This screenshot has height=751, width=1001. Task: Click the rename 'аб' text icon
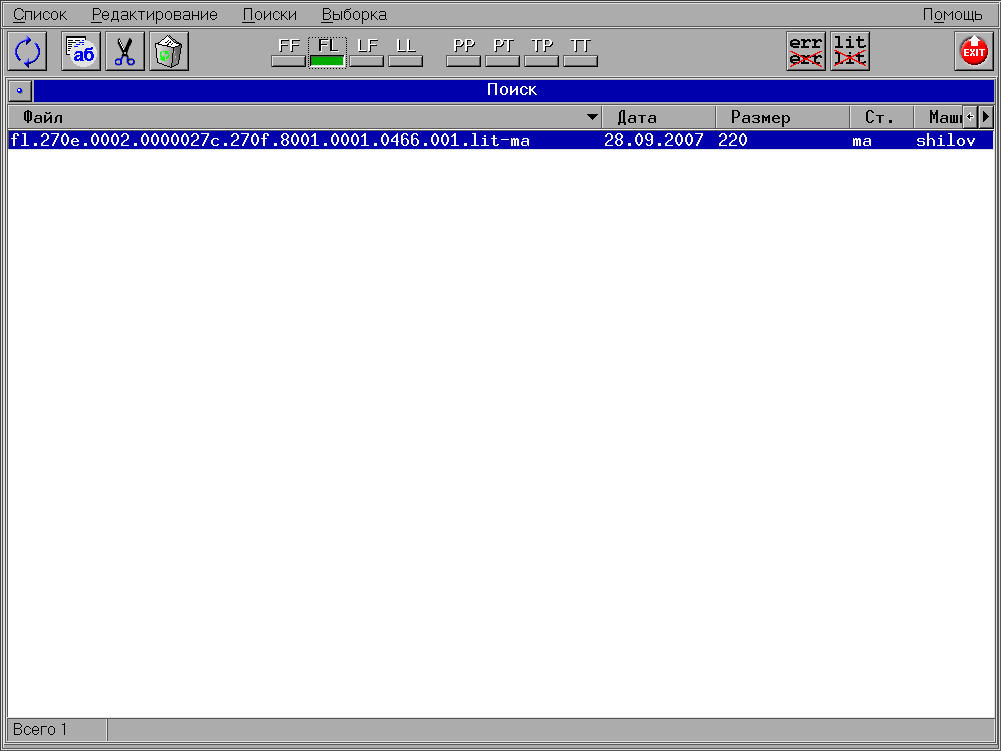[x=81, y=52]
